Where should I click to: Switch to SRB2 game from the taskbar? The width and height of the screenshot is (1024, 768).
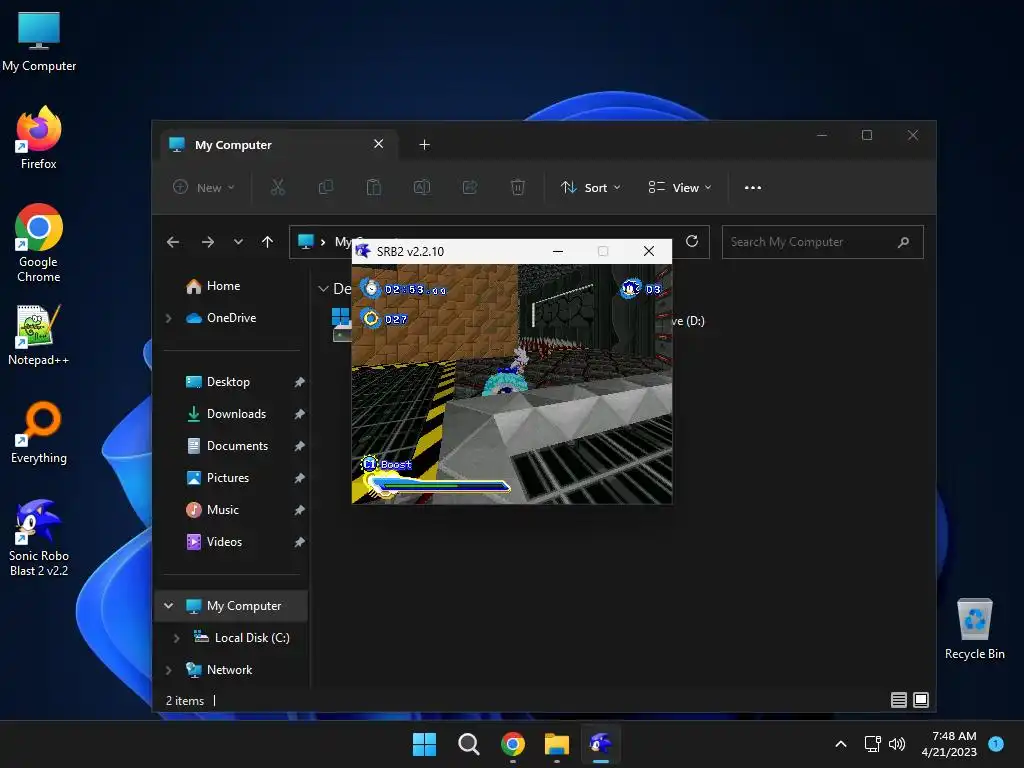tap(601, 744)
